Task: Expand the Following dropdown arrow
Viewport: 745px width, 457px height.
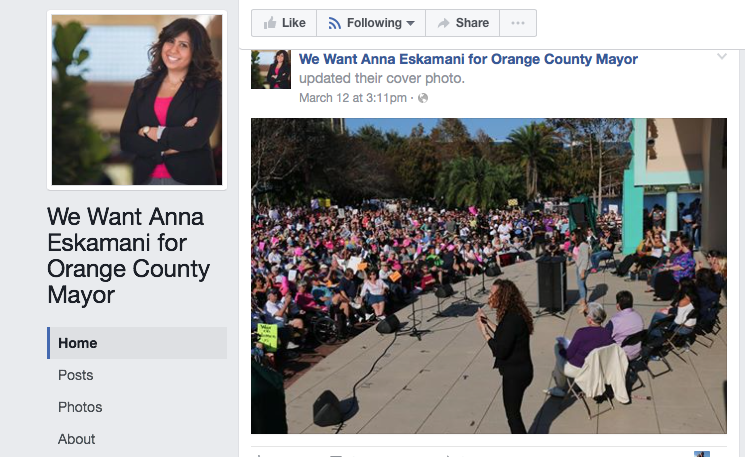Action: tap(411, 23)
